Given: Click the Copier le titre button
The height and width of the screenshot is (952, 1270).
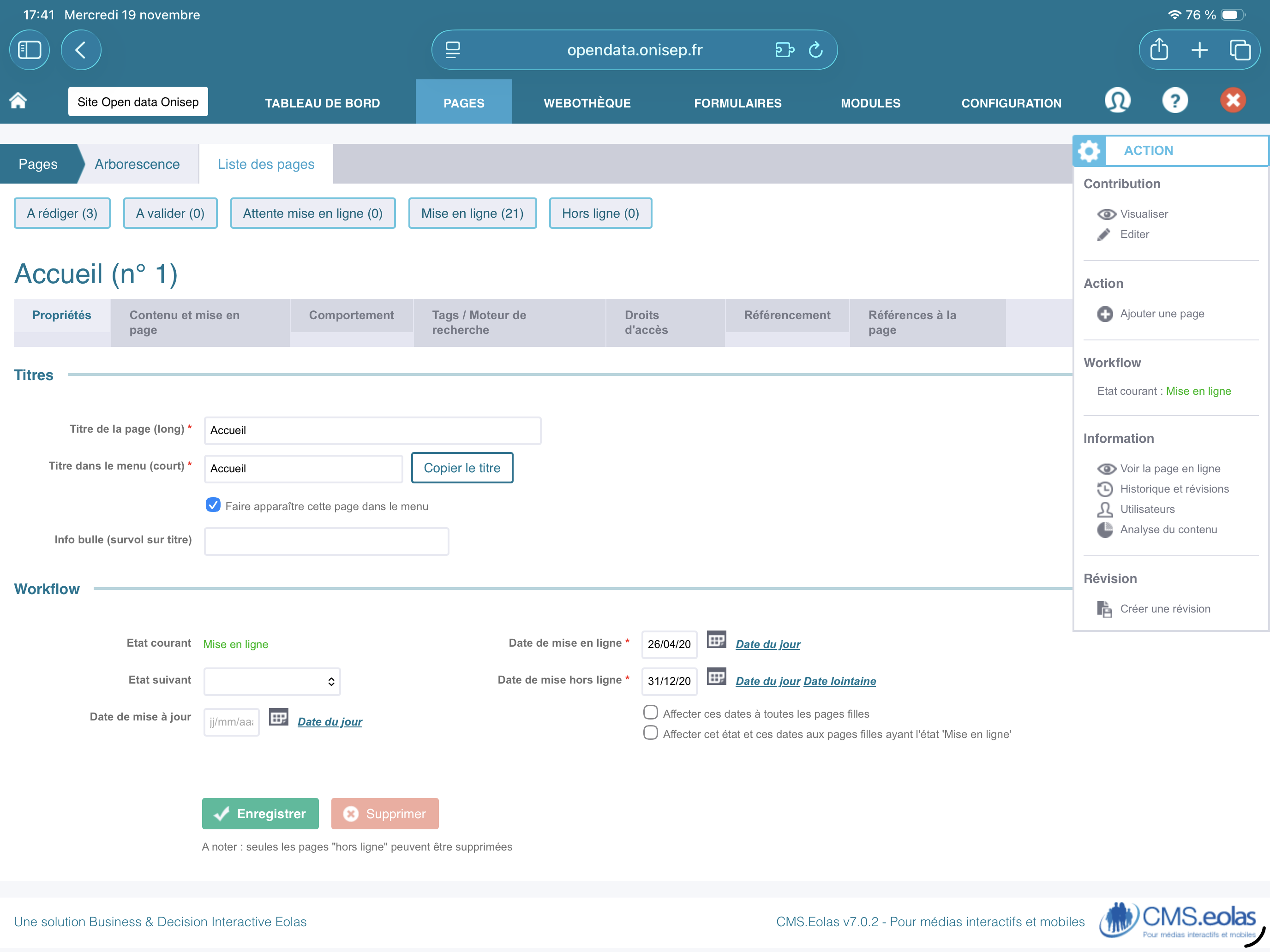Looking at the screenshot, I should [x=461, y=468].
